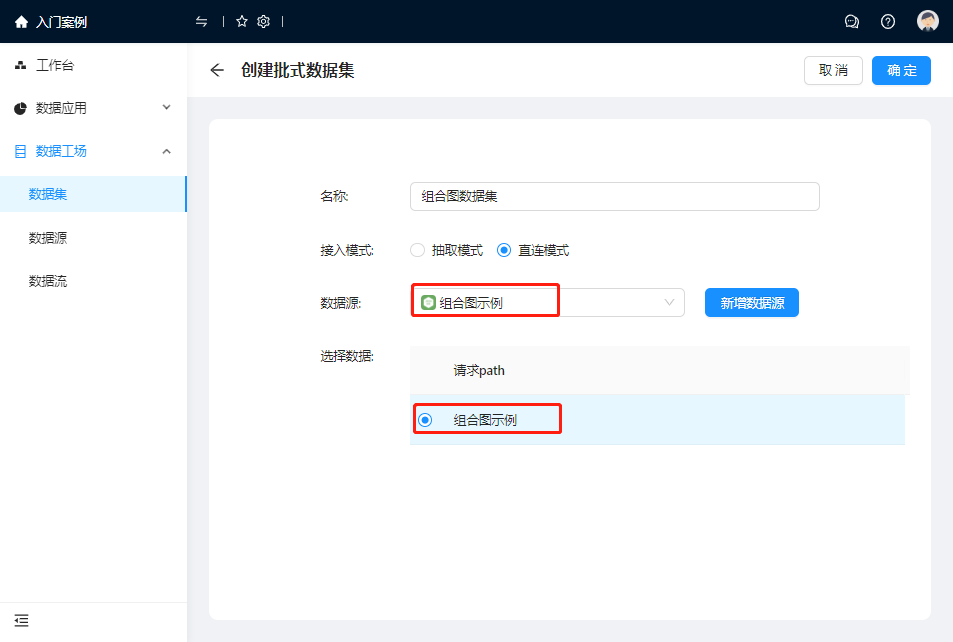Screen dimensions: 953x642
Task: Open the user avatar menu
Action: [x=928, y=22]
